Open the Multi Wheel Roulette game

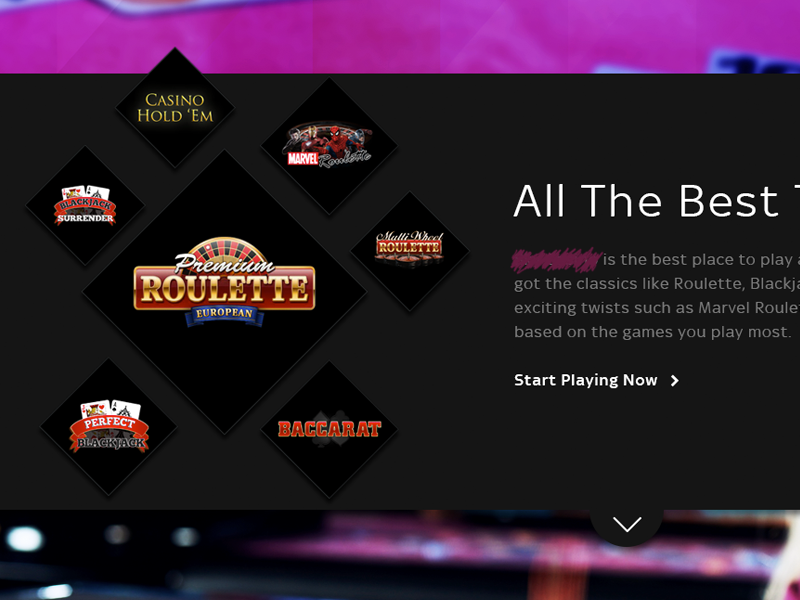[410, 251]
